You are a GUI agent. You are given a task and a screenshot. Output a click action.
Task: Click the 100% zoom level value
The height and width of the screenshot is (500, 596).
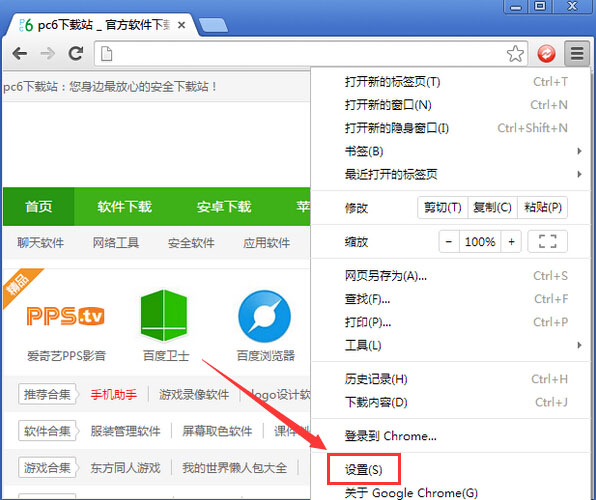[x=480, y=241]
